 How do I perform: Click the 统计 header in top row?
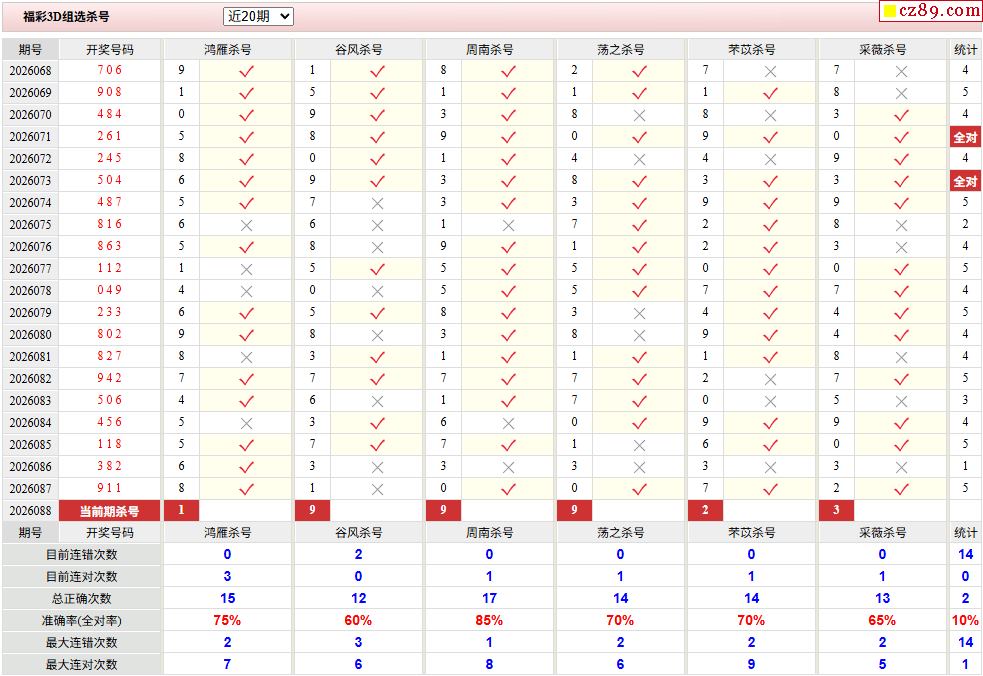965,49
